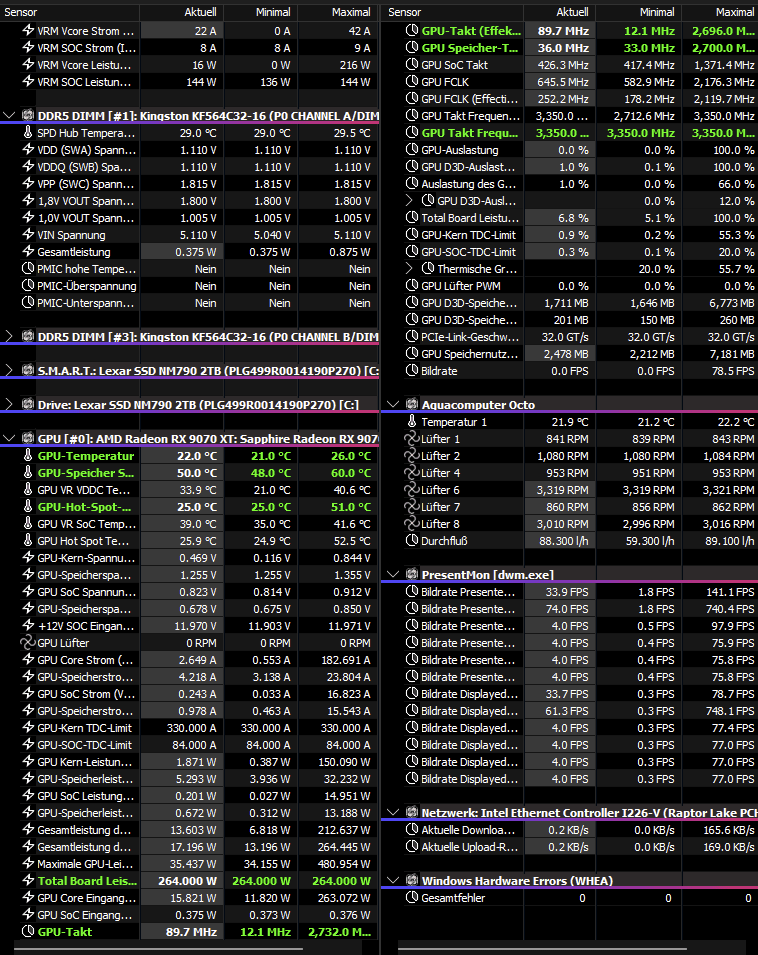758x955 pixels.
Task: Expand the indented GPU D3D-Ausl... sub-row
Action: 410,200
